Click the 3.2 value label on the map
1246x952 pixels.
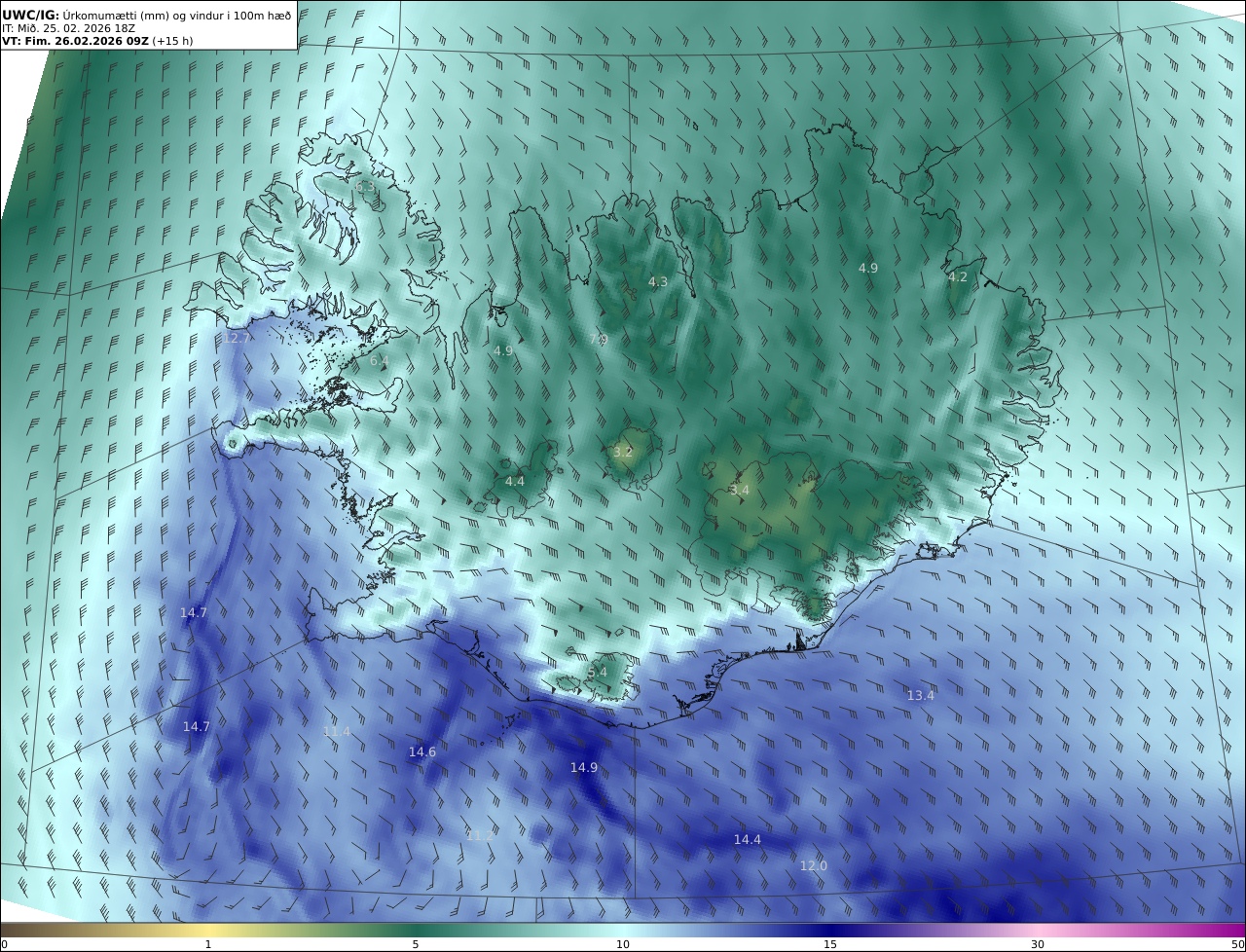click(623, 453)
